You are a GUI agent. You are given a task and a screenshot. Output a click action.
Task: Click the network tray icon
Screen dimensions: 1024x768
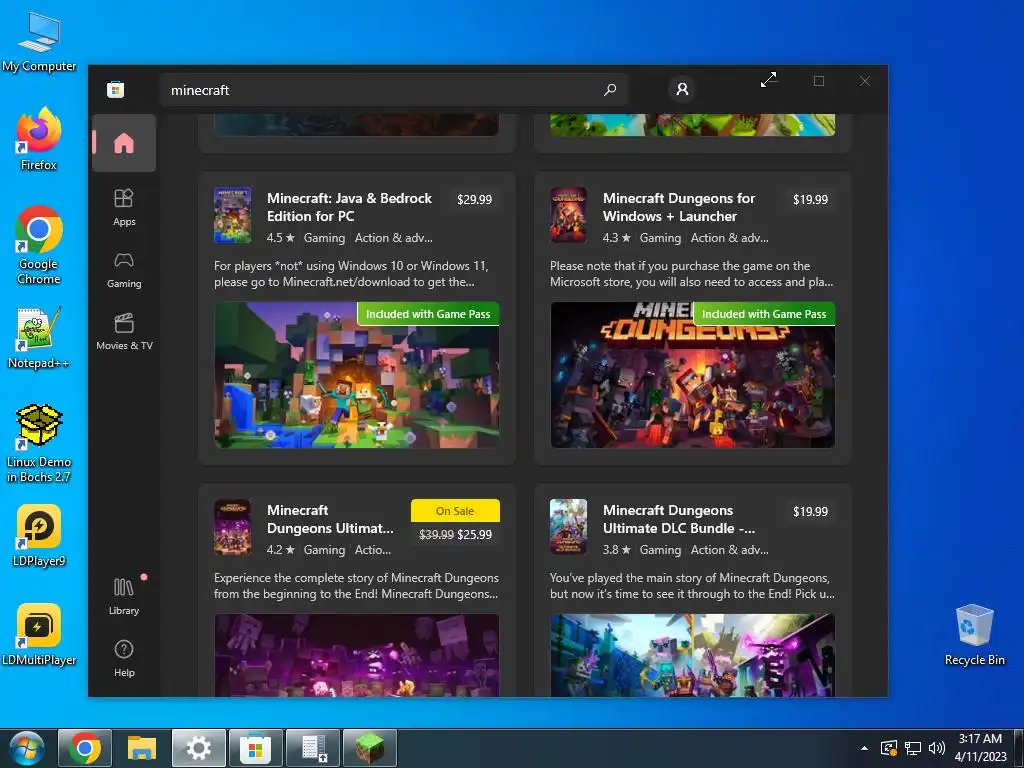click(913, 748)
